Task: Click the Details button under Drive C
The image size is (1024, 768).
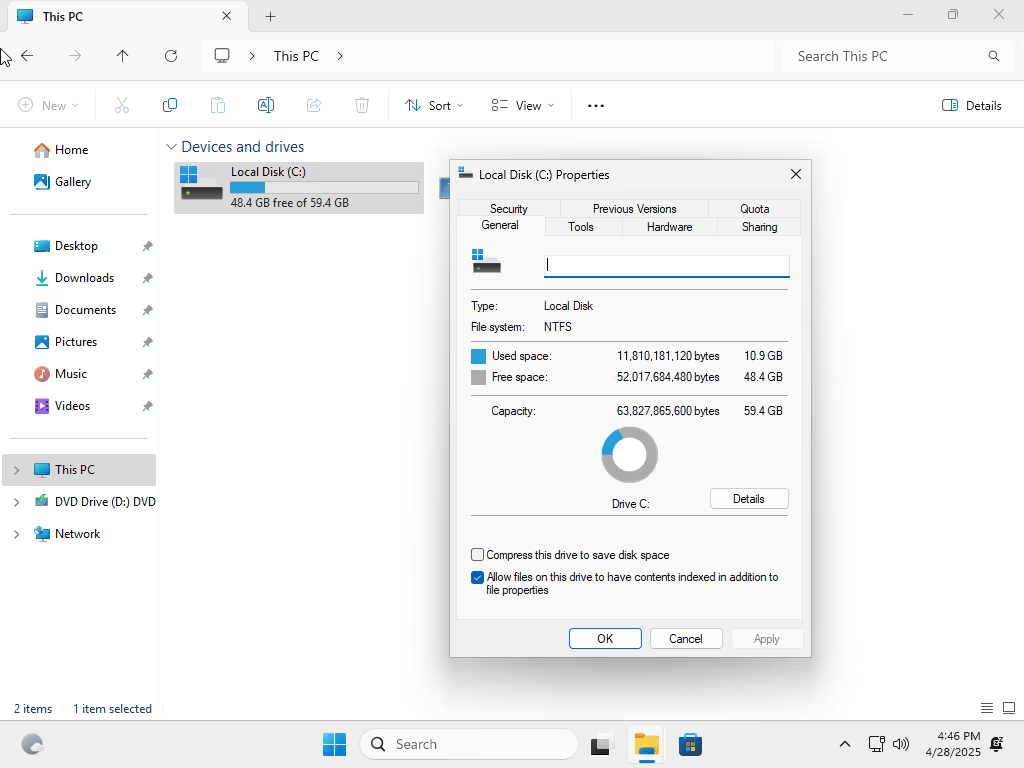Action: click(x=749, y=499)
